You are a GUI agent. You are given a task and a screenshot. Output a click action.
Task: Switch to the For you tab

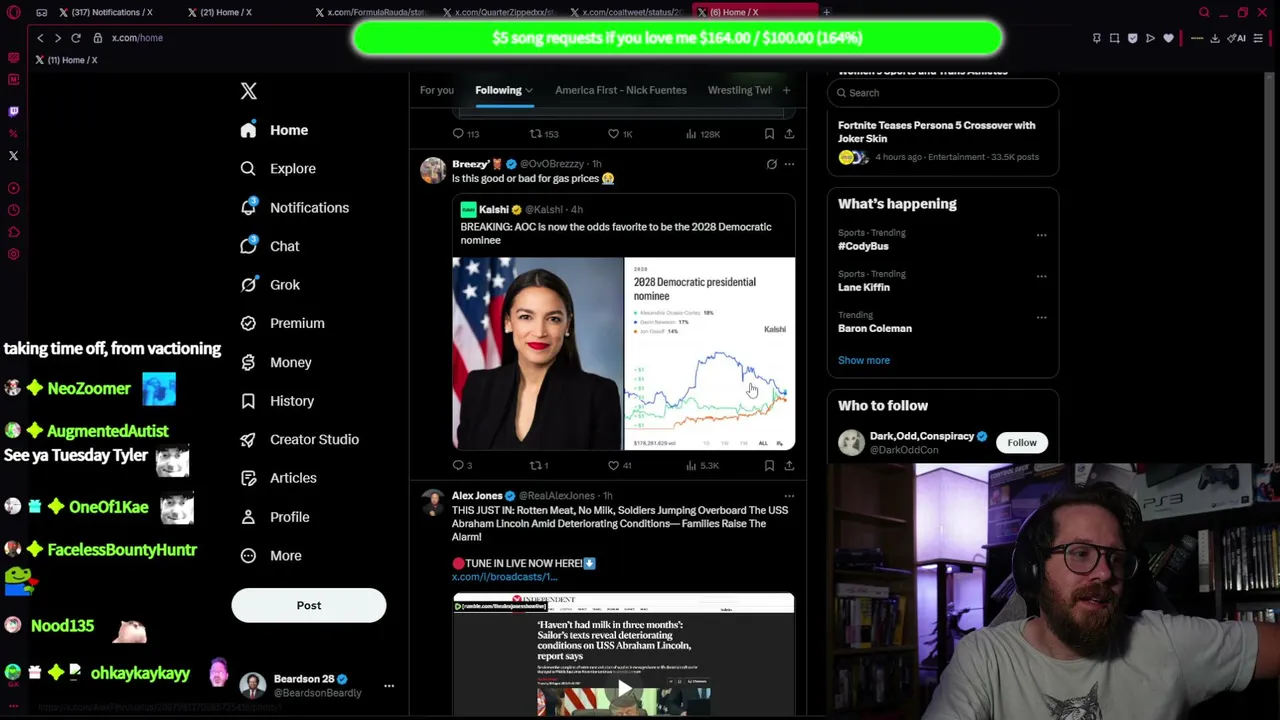436,90
